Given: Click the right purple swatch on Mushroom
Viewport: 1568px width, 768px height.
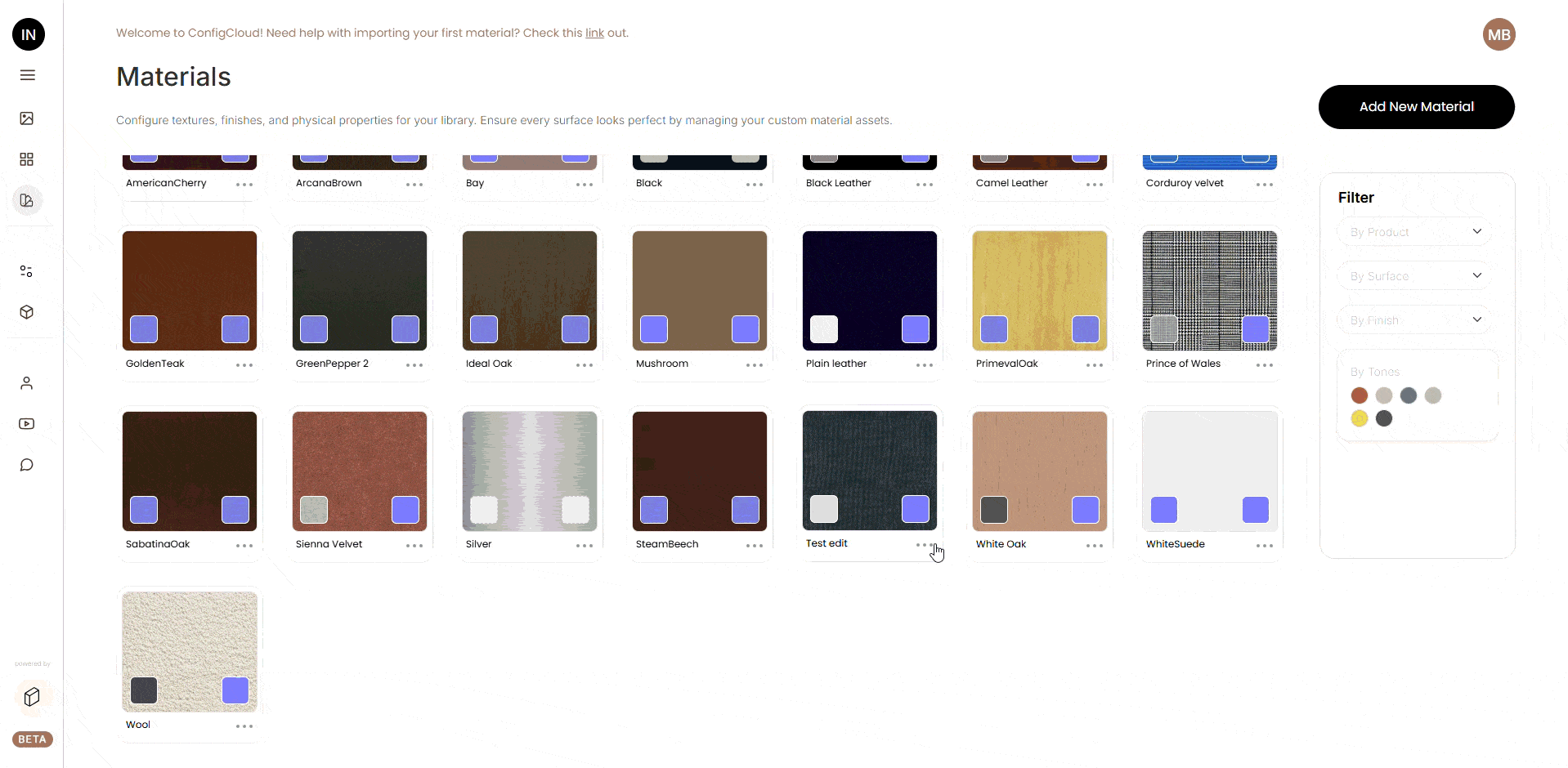Looking at the screenshot, I should pos(746,329).
